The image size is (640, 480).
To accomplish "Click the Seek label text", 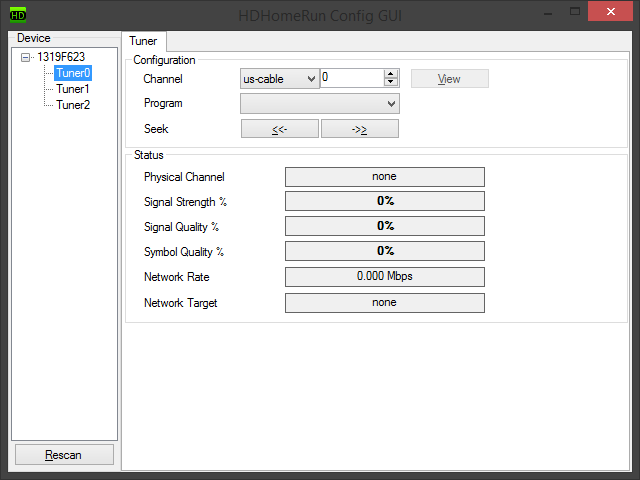I will point(156,129).
